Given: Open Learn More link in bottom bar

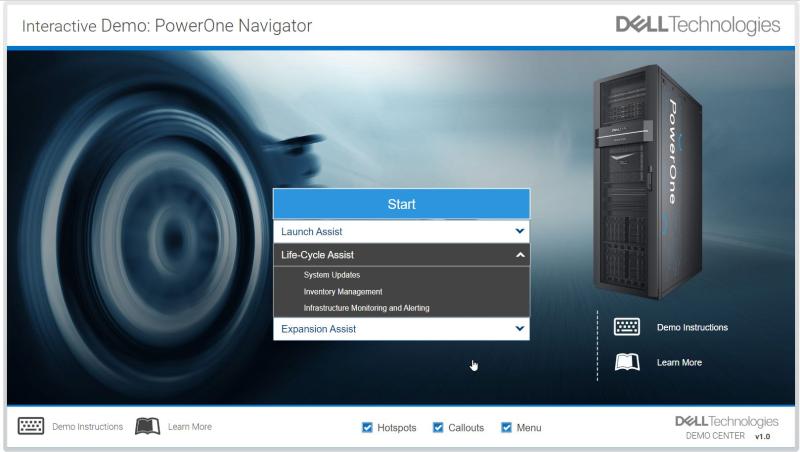Looking at the screenshot, I should click(190, 426).
